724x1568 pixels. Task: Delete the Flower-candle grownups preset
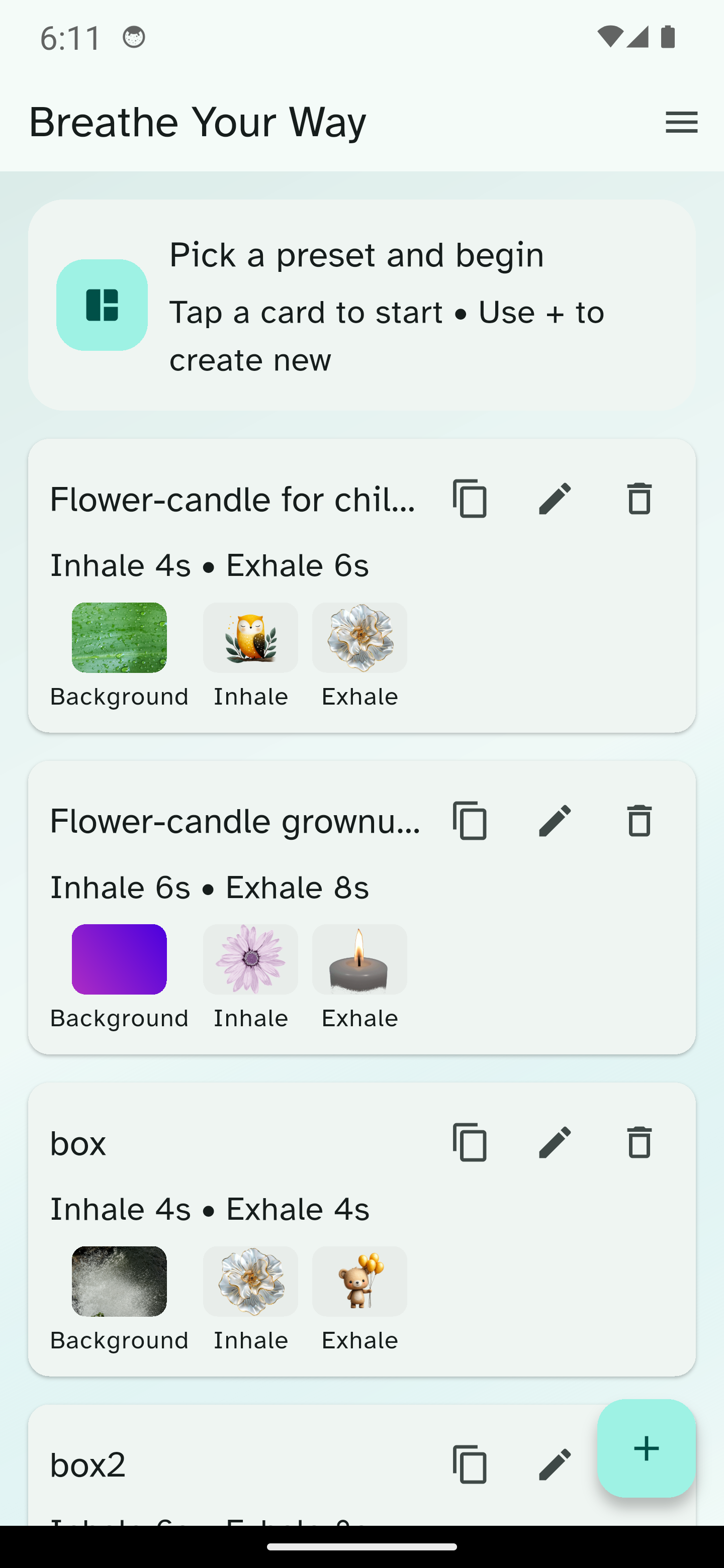point(639,821)
